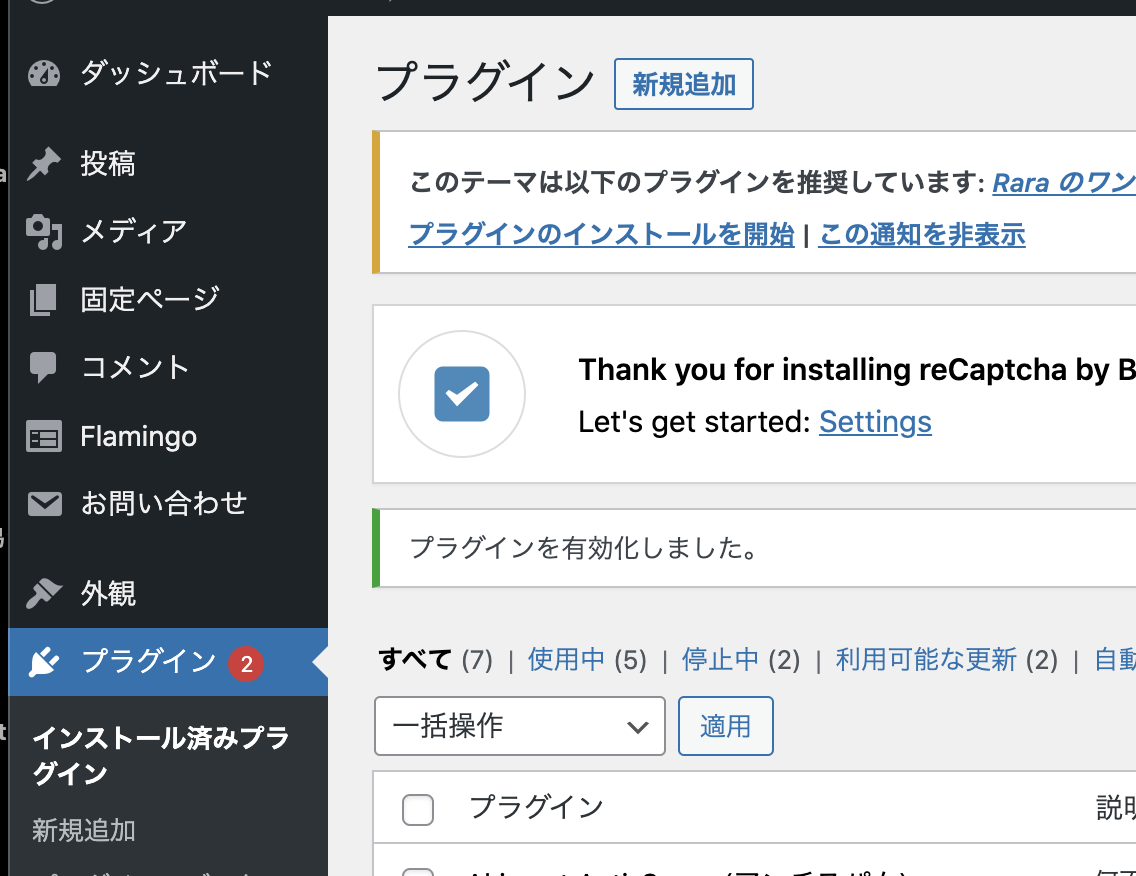Image resolution: width=1136 pixels, height=876 pixels.
Task: Dismiss notice via この通知を非表示 link
Action: pyautogui.click(x=922, y=235)
